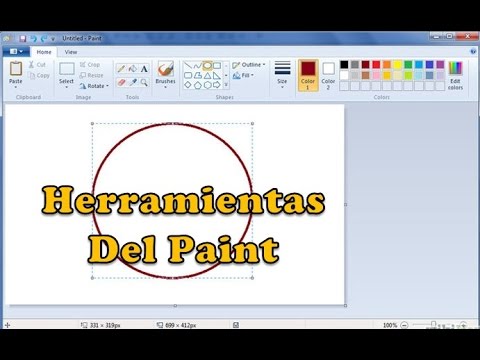Open the shape Fill dropdown
The width and height of the screenshot is (480, 360).
243,75
